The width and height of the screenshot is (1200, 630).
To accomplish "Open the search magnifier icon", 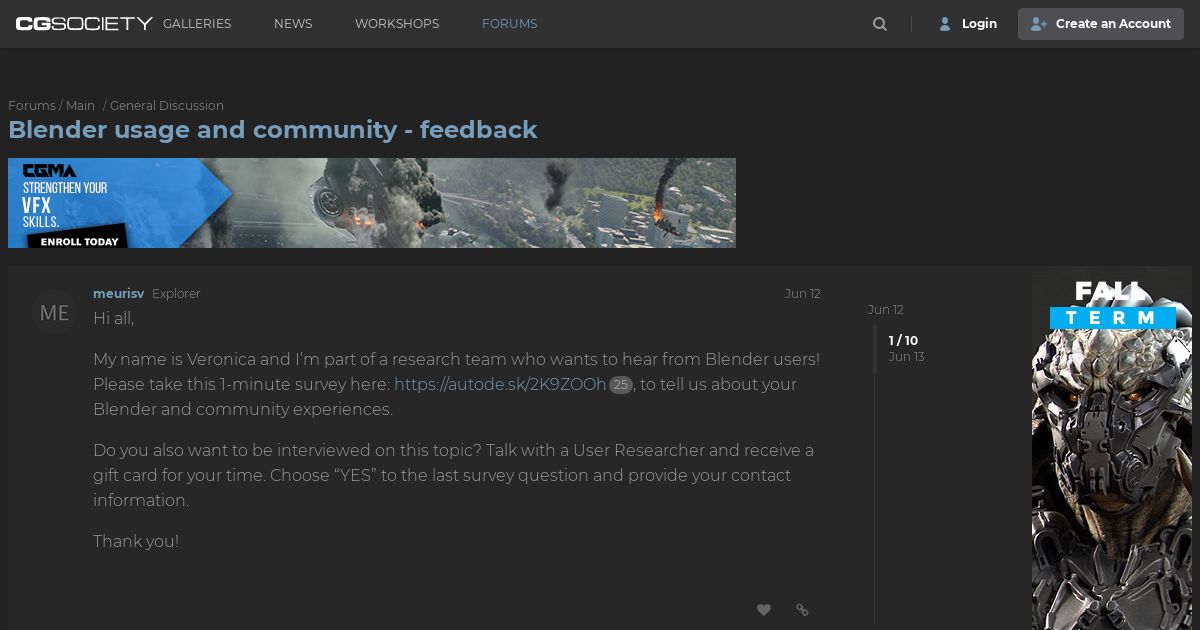I will click(x=880, y=24).
